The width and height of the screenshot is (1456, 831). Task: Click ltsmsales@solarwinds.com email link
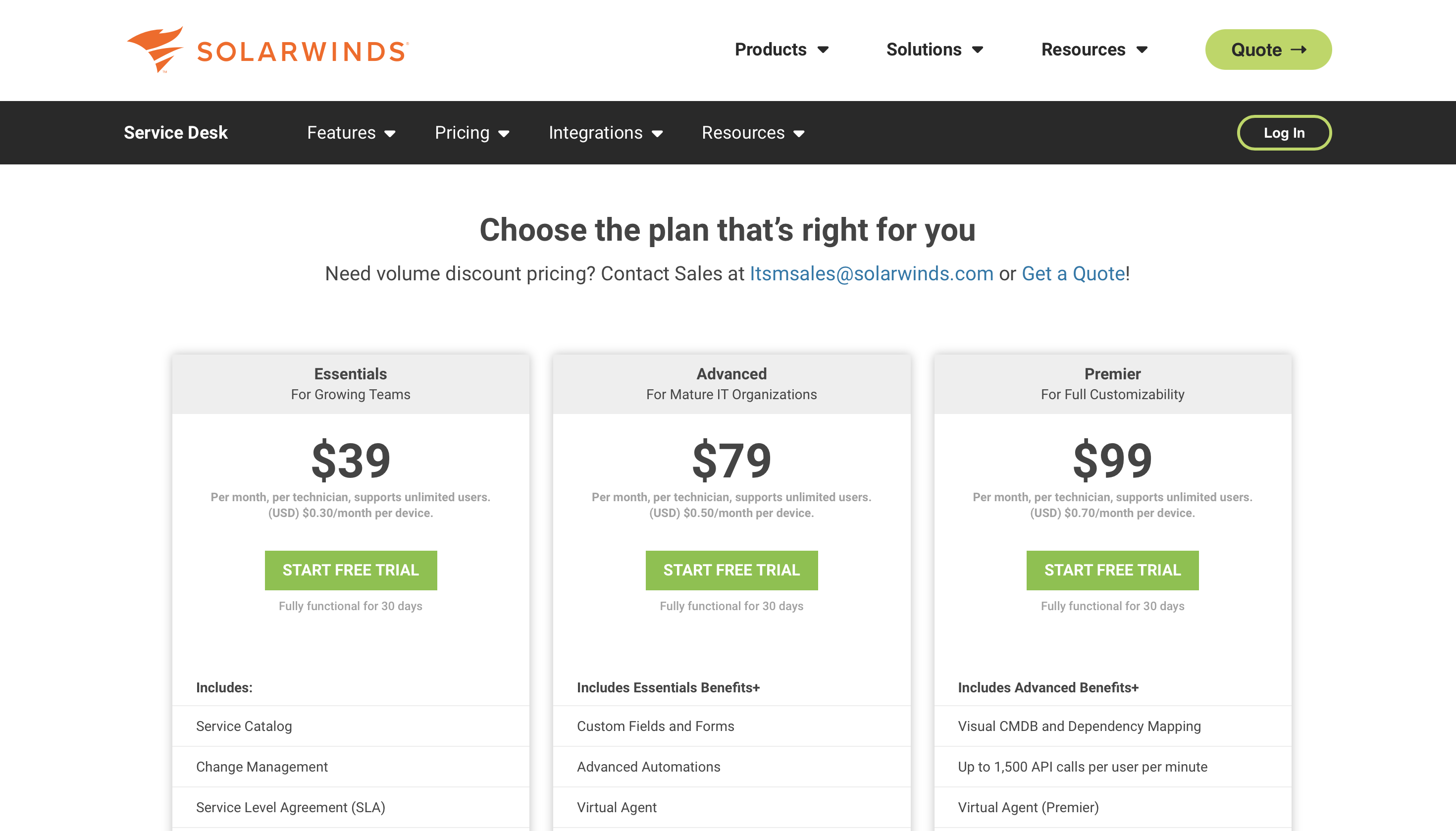pos(870,272)
